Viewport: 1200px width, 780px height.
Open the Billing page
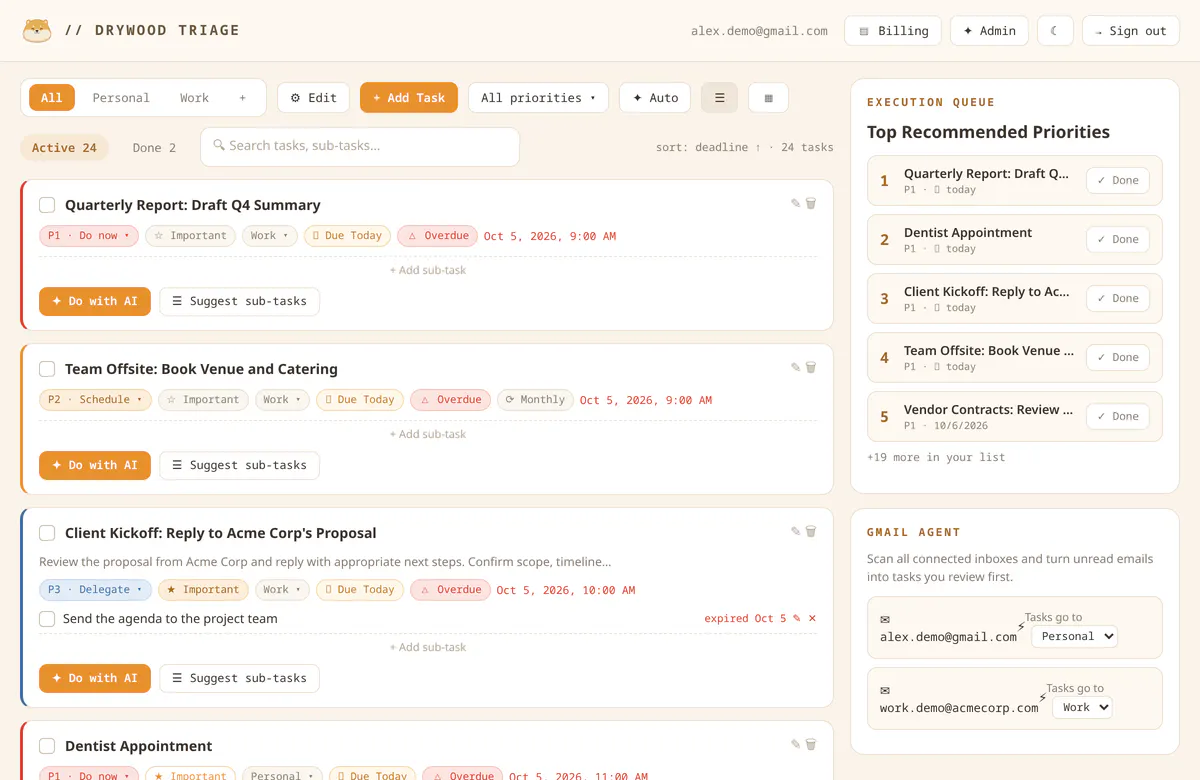[x=893, y=31]
